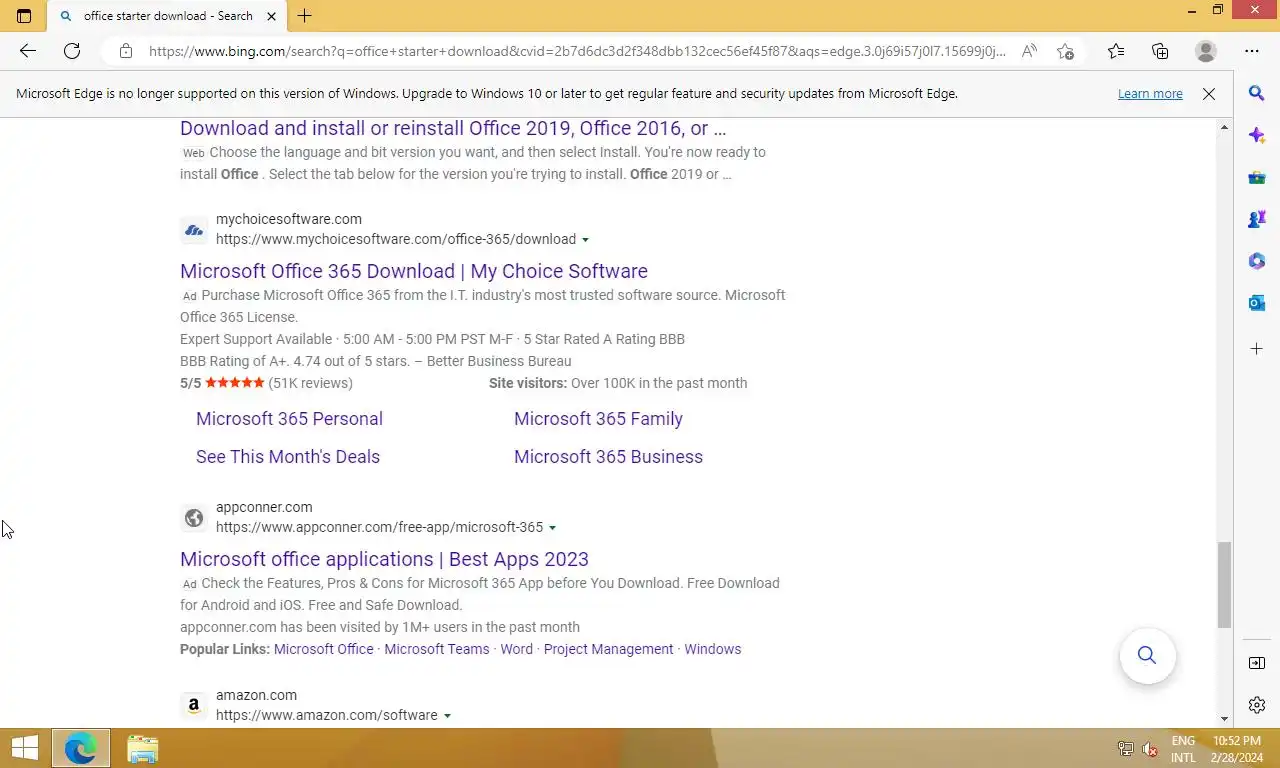Open the Collections panel
This screenshot has width=1280, height=768.
click(1160, 51)
